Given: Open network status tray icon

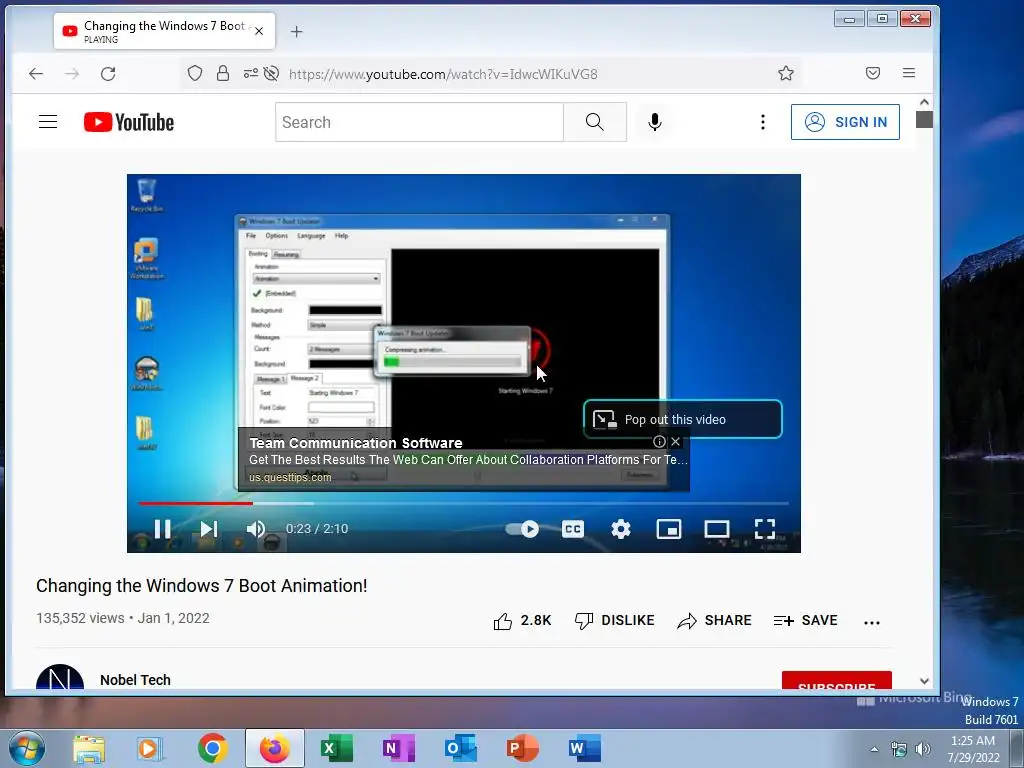Looking at the screenshot, I should pyautogui.click(x=899, y=749).
